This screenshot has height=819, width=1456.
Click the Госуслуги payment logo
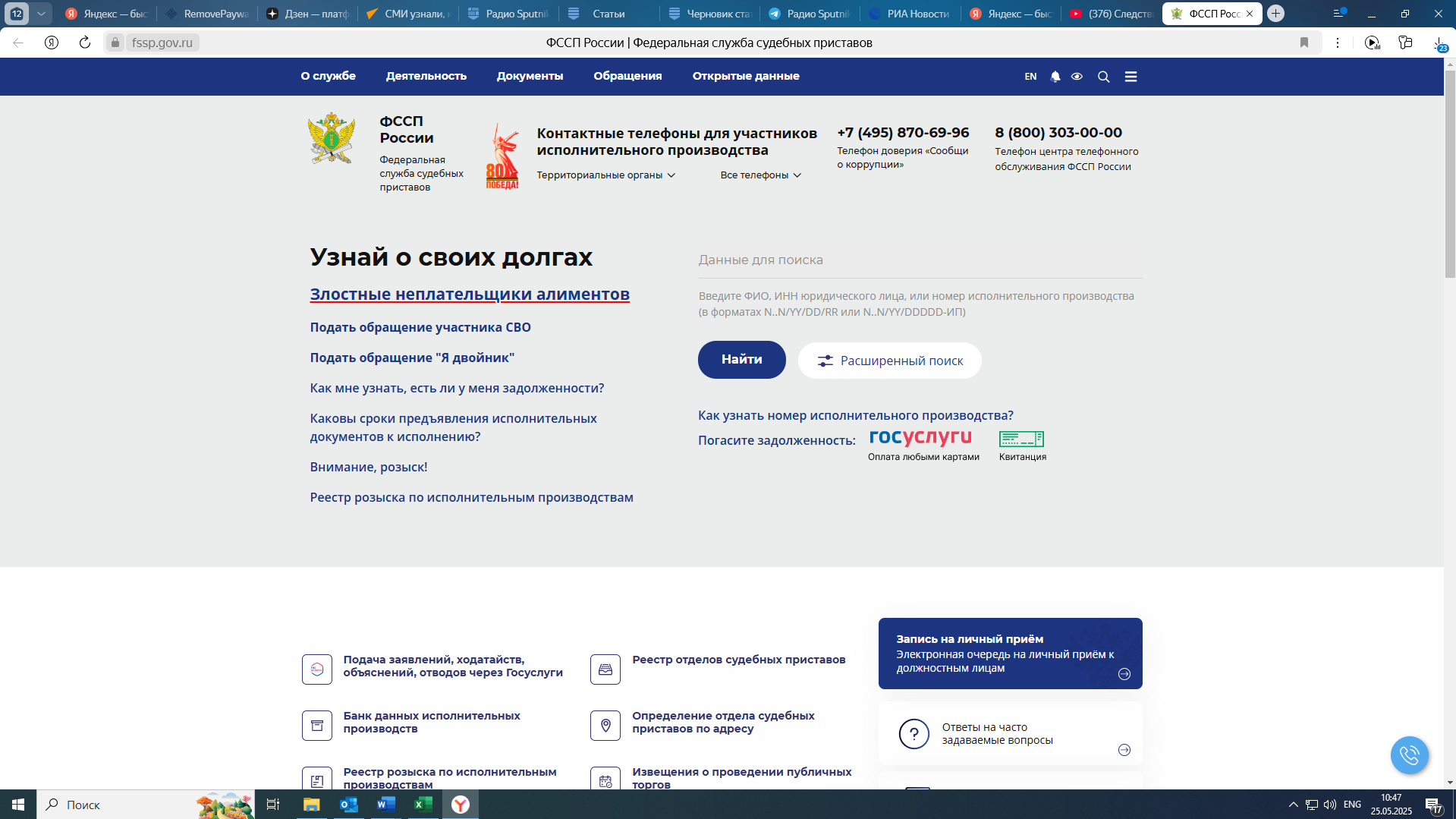click(x=920, y=438)
